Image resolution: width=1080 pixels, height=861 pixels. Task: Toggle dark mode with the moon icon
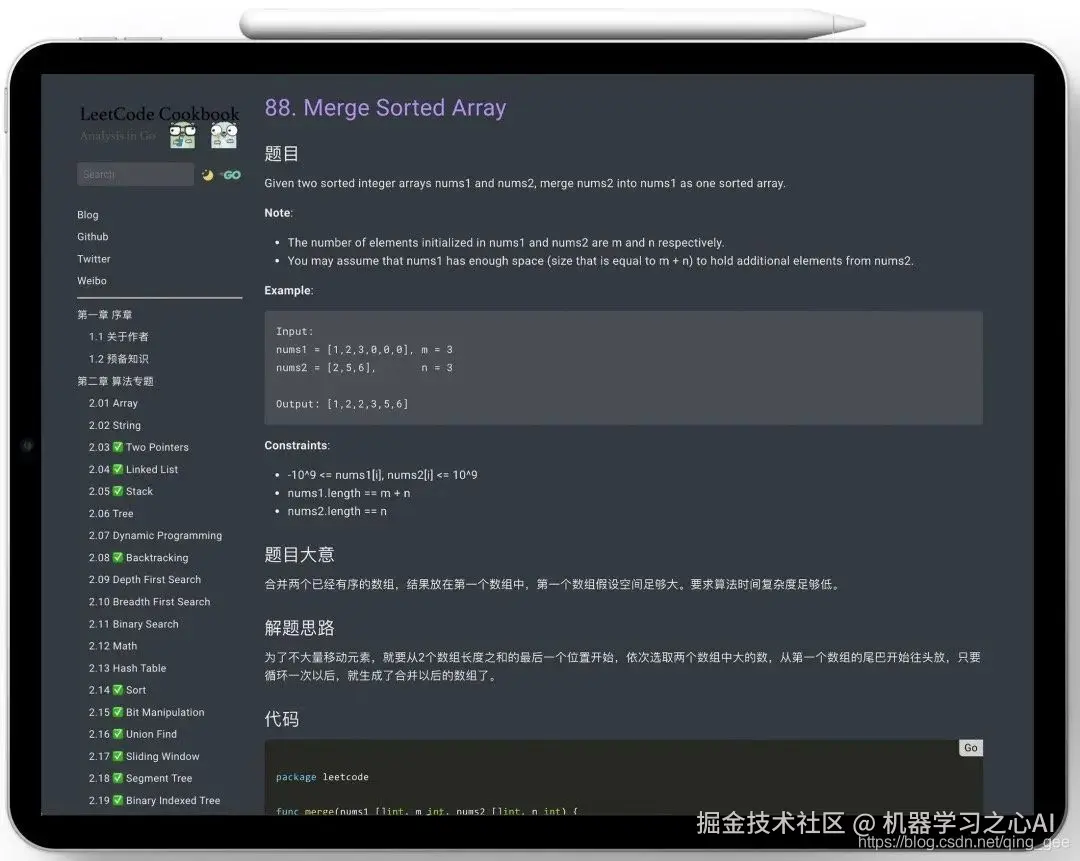pyautogui.click(x=207, y=174)
